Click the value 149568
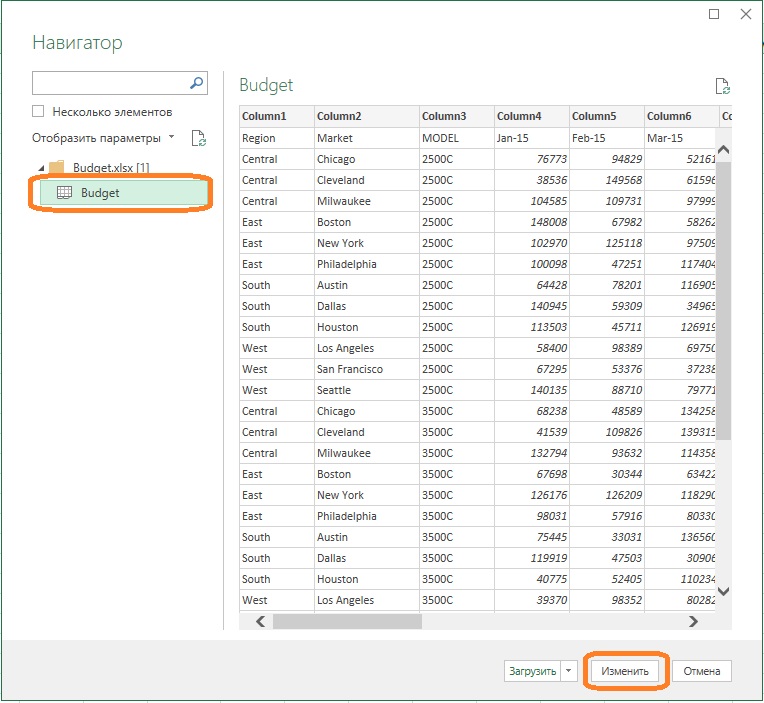The image size is (764, 703). click(624, 180)
